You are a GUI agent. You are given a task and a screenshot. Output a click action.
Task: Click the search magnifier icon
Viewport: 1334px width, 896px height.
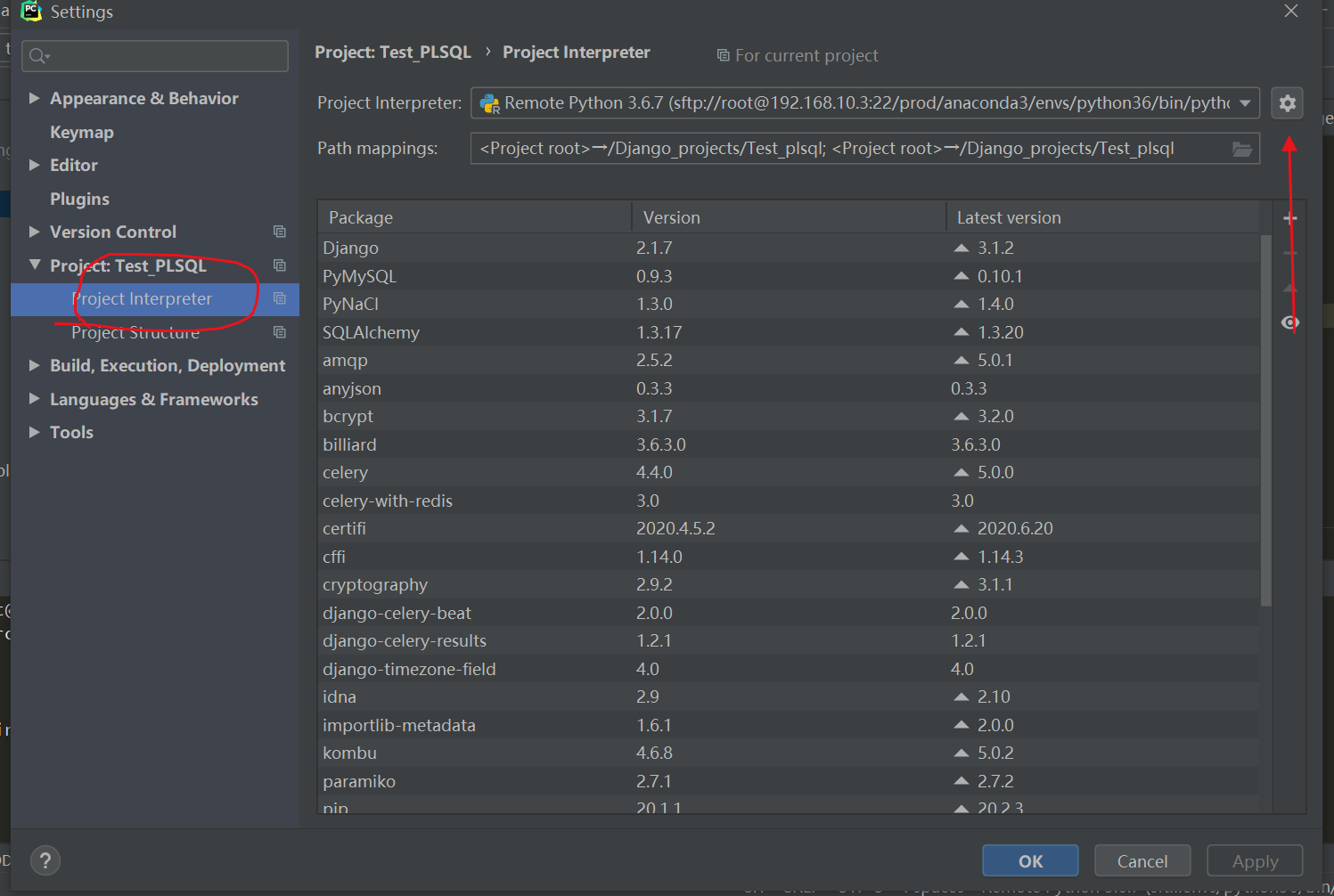coord(38,56)
